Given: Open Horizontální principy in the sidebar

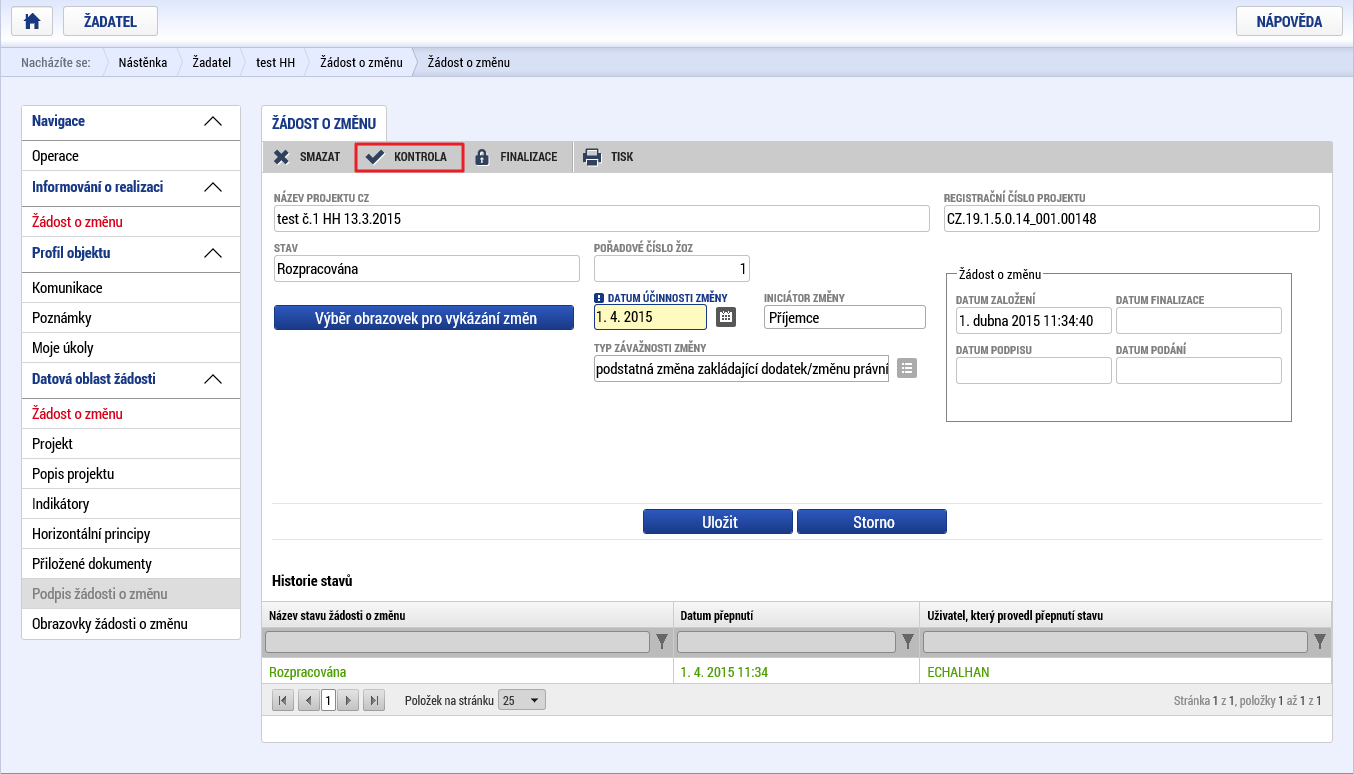Looking at the screenshot, I should click(x=131, y=534).
